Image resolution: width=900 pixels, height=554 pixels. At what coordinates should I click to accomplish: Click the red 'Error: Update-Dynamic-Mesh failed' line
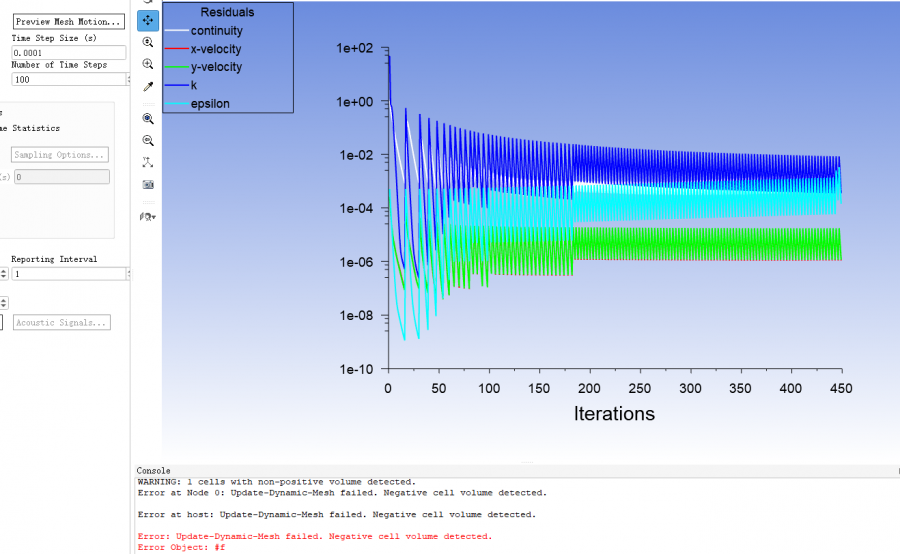tap(315, 536)
